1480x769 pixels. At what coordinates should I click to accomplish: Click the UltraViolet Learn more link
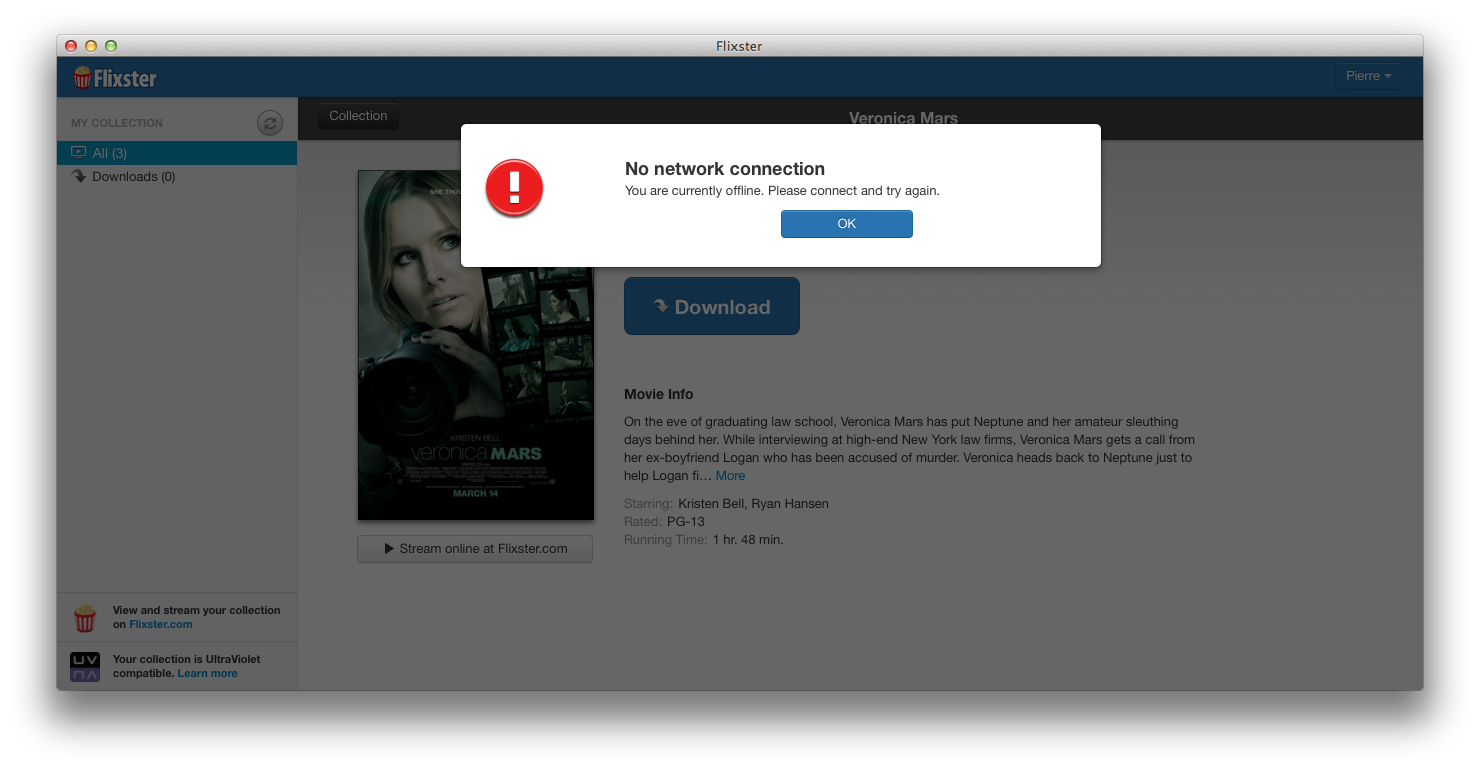208,674
